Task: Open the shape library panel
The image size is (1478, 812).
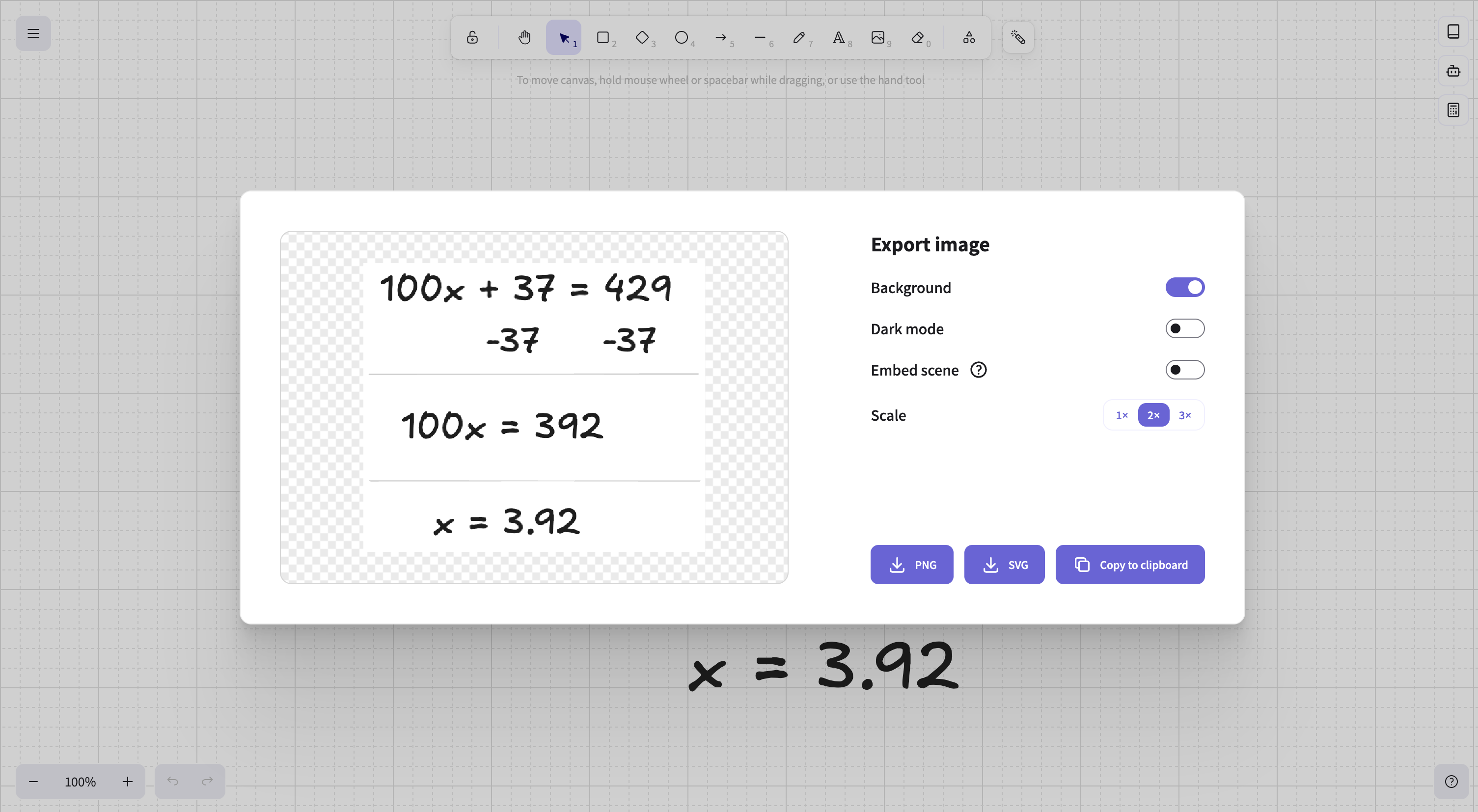Action: 1453,31
